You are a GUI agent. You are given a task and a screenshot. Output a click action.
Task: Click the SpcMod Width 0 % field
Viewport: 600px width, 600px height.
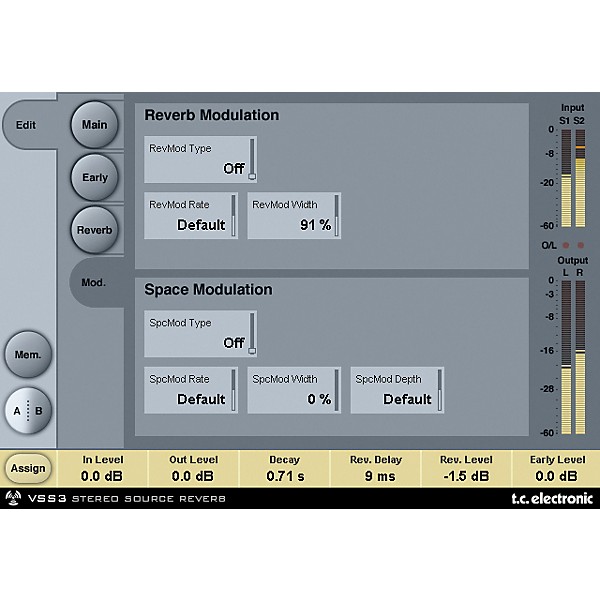pos(294,390)
